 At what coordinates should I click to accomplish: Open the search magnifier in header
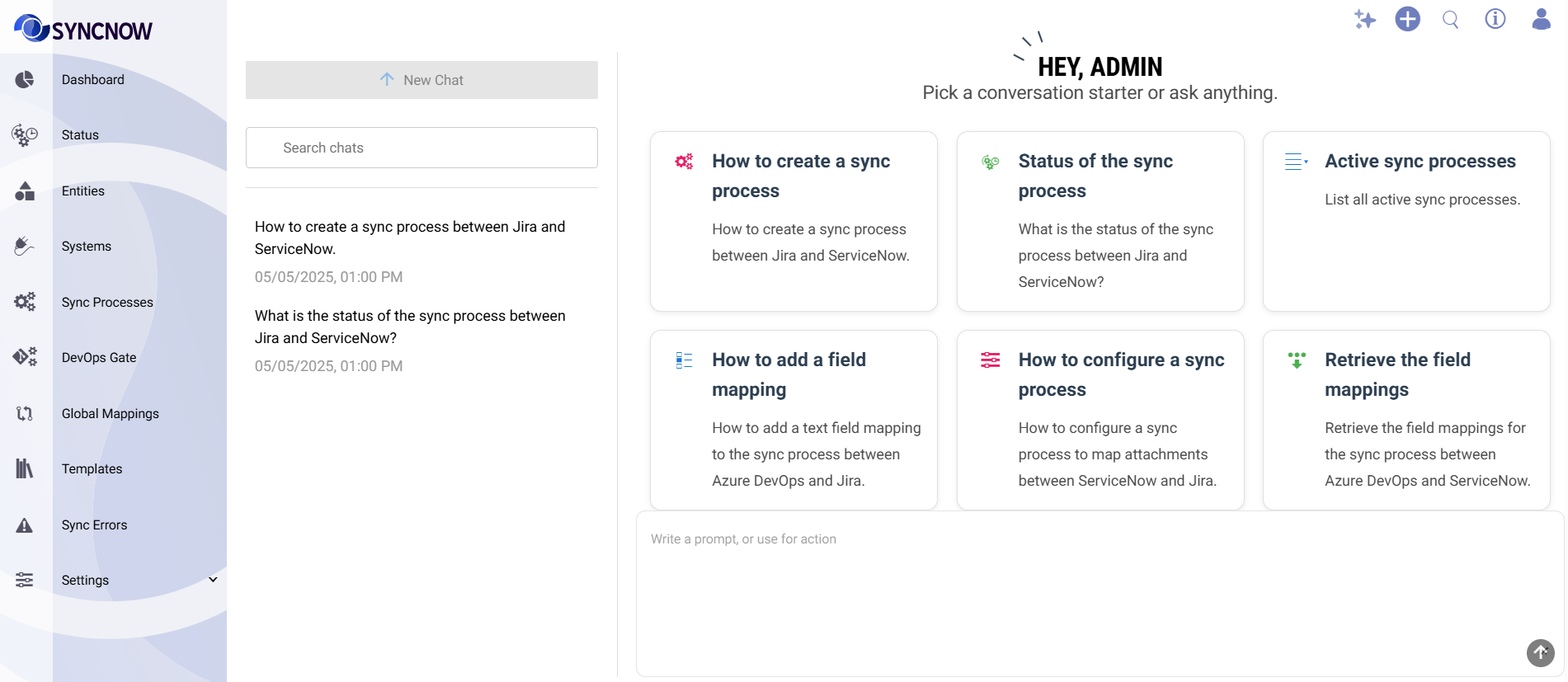tap(1451, 19)
